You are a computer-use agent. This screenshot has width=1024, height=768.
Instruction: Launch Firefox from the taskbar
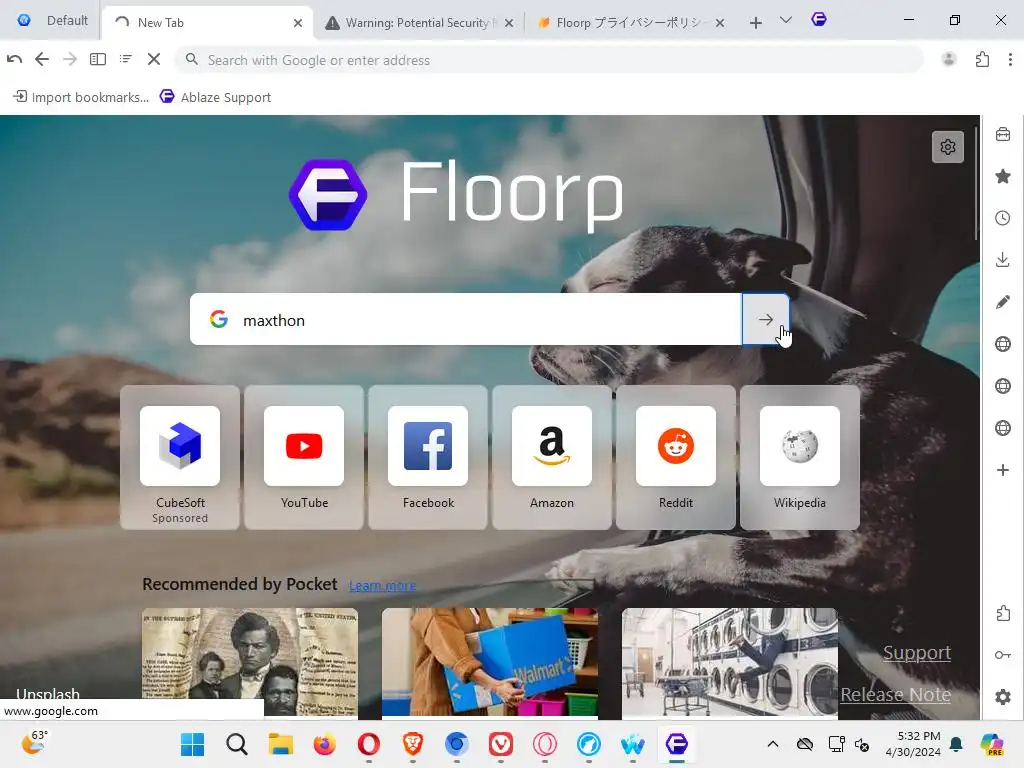pos(325,744)
